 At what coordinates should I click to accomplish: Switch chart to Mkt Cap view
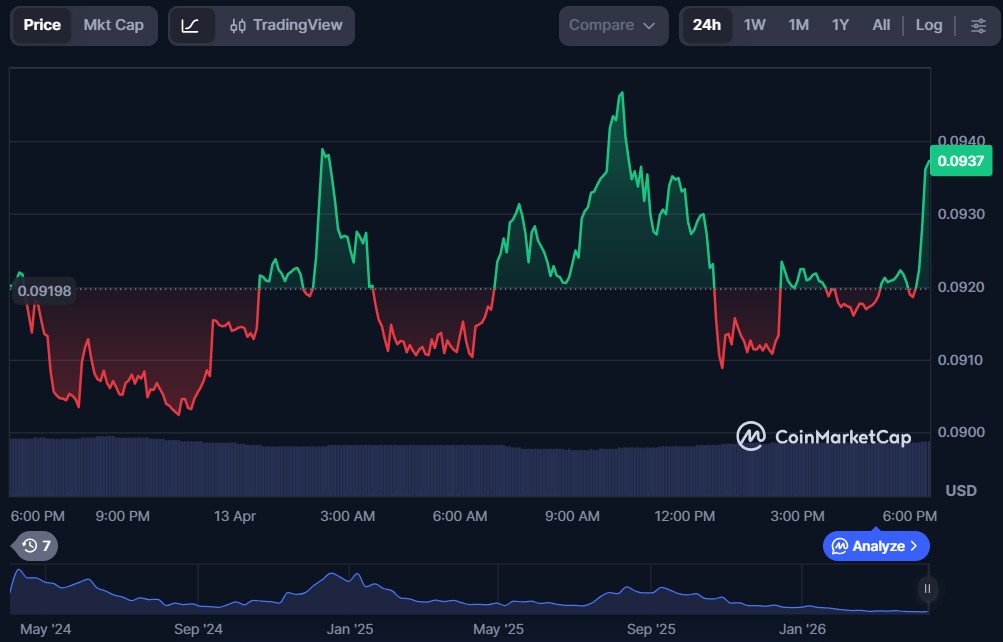click(113, 25)
